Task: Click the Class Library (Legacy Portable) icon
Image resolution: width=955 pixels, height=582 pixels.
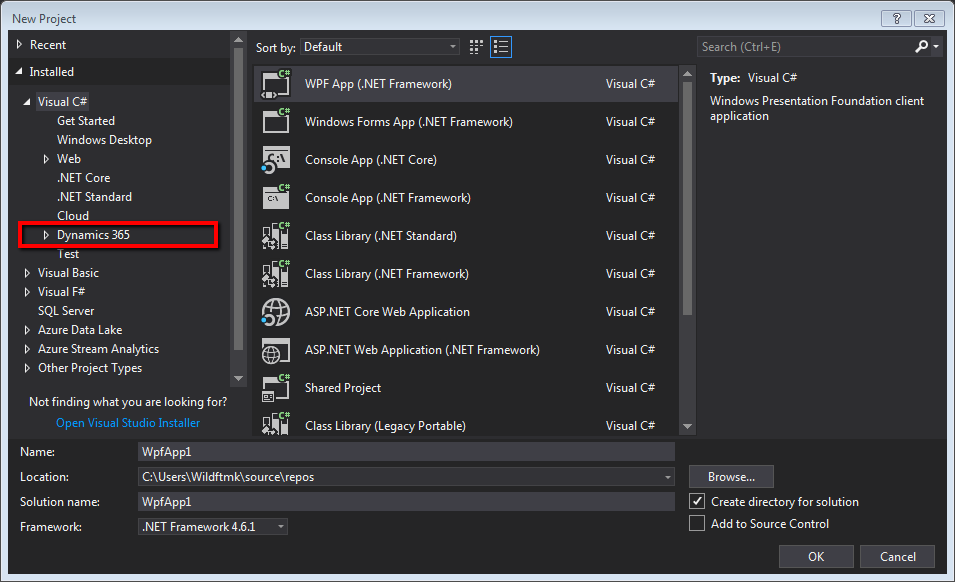Action: click(276, 424)
